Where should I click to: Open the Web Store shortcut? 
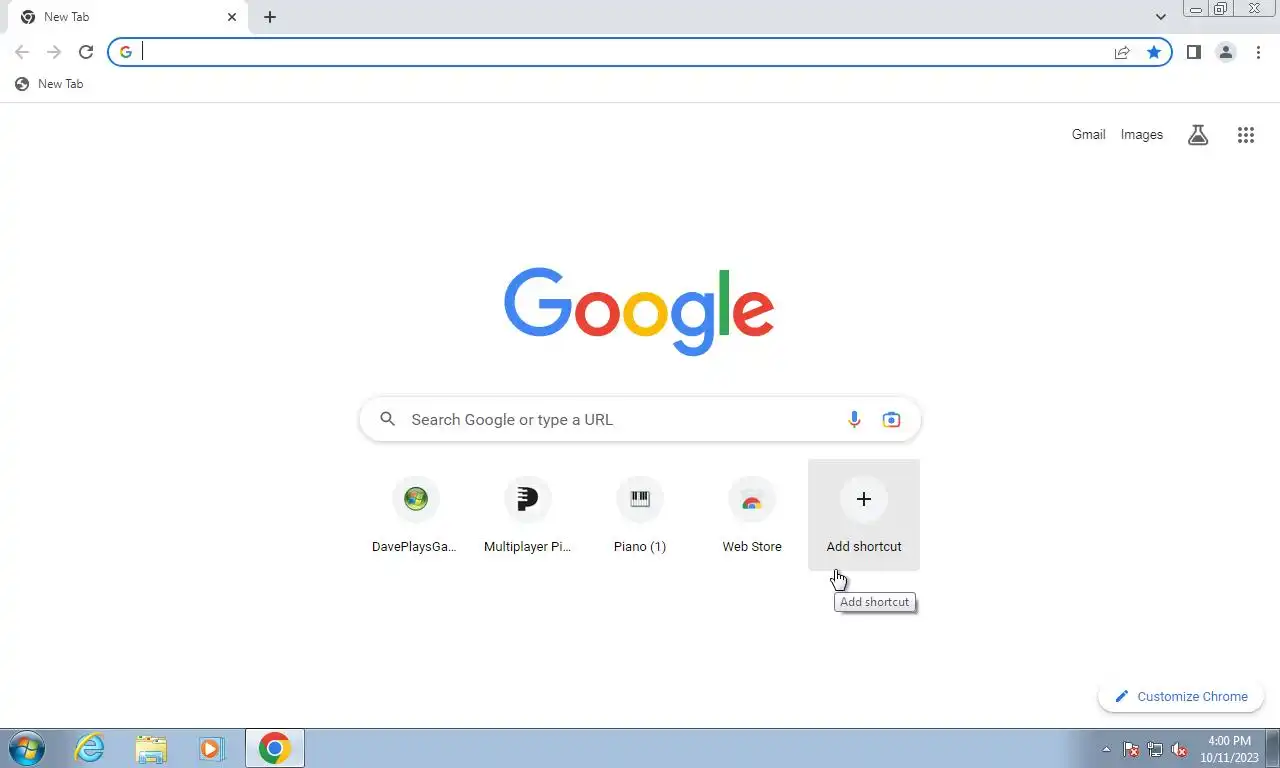coord(752,515)
